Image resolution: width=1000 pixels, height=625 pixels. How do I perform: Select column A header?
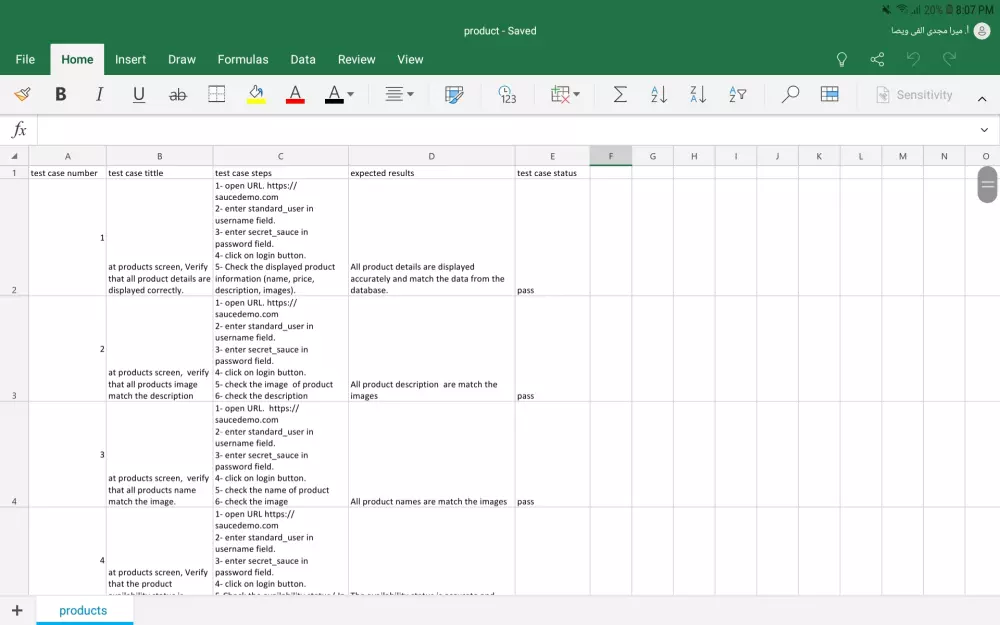(x=68, y=156)
